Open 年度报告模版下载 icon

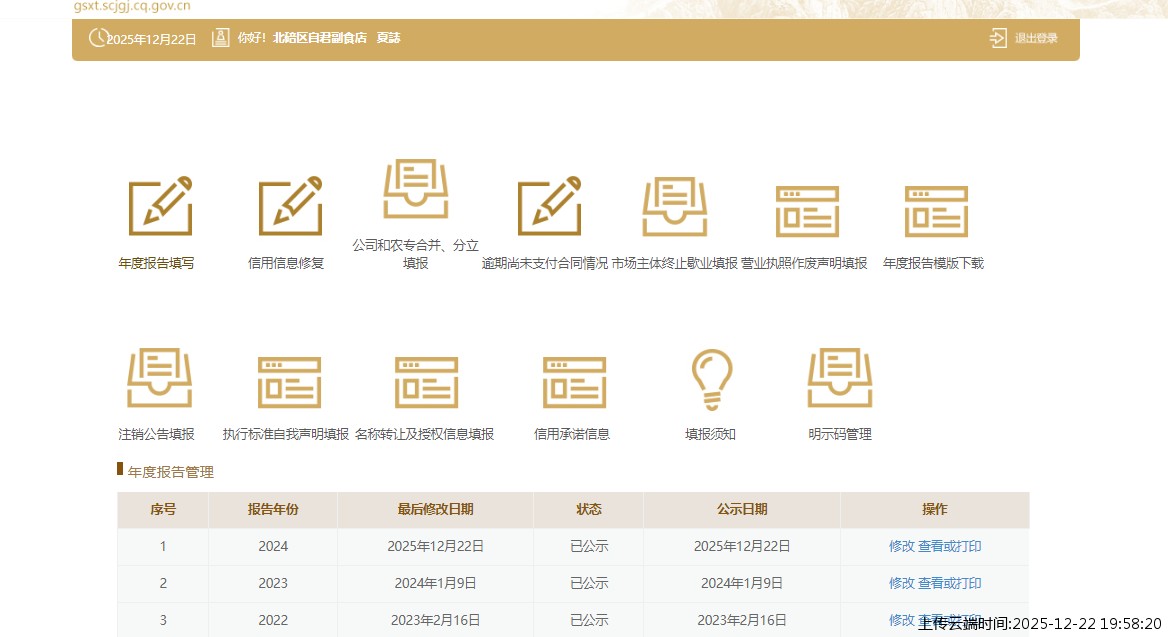pyautogui.click(x=935, y=210)
